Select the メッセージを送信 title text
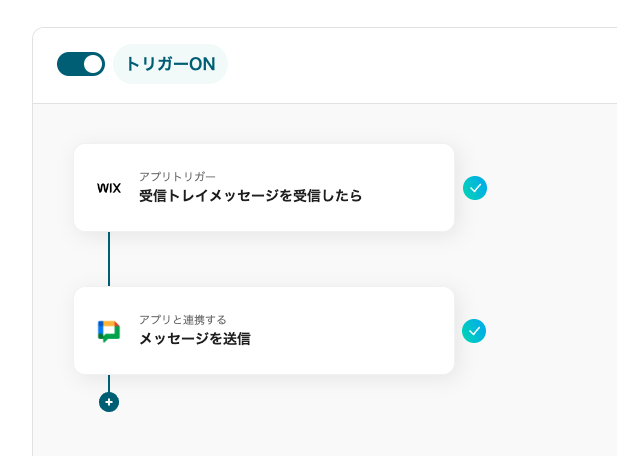This screenshot has width=617, height=456. (x=194, y=339)
